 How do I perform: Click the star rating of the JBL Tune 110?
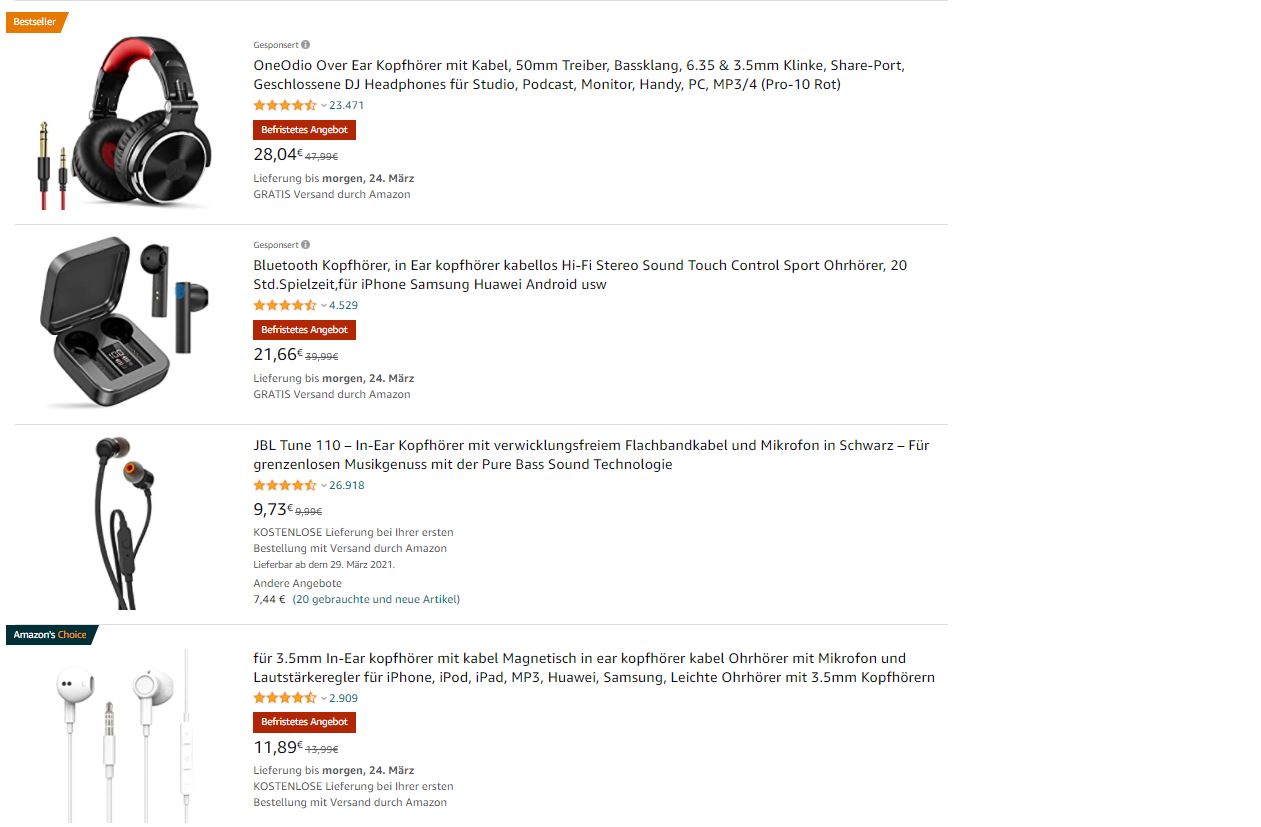tap(285, 485)
